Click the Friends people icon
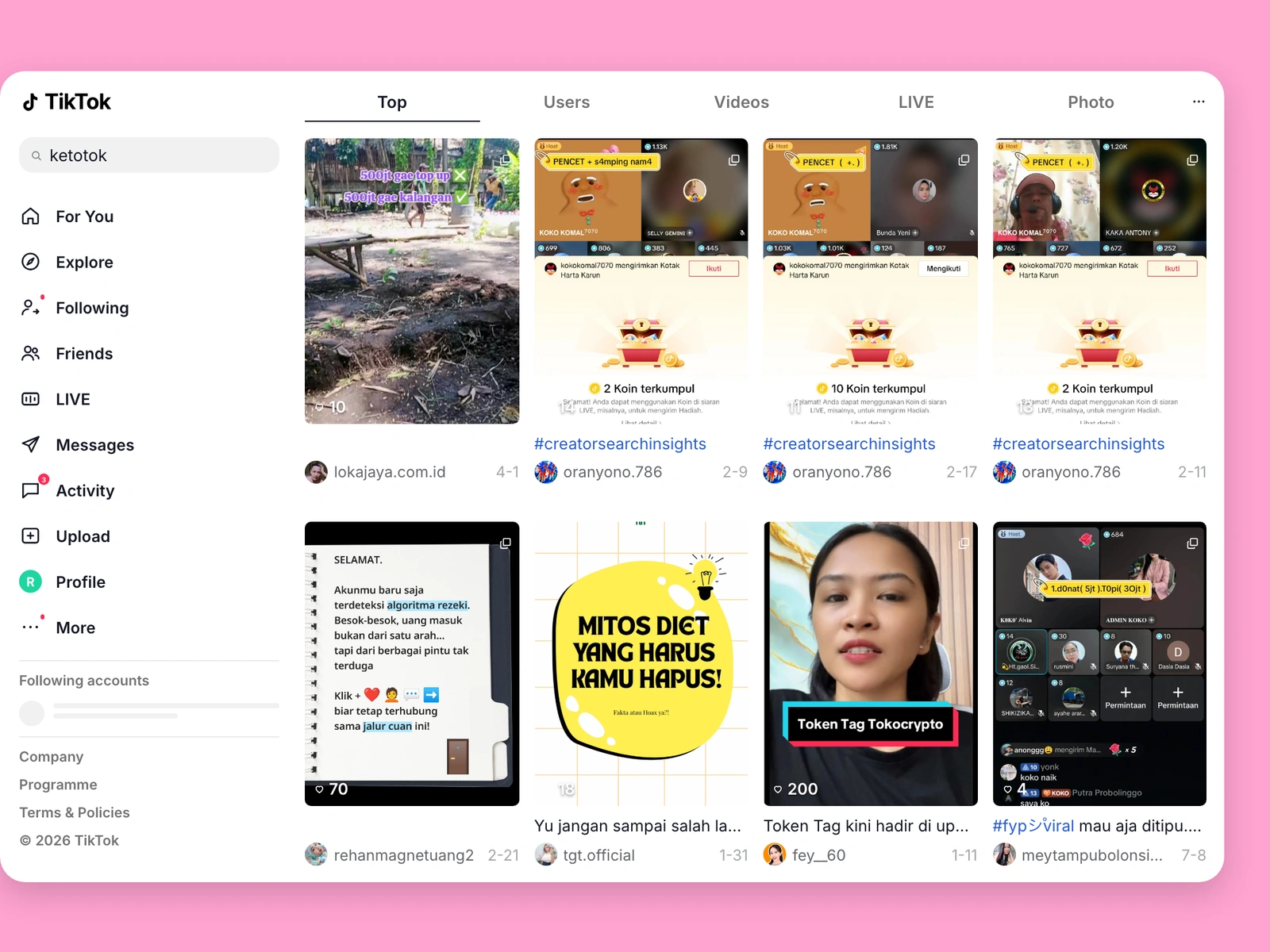This screenshot has width=1270, height=952. tap(30, 354)
